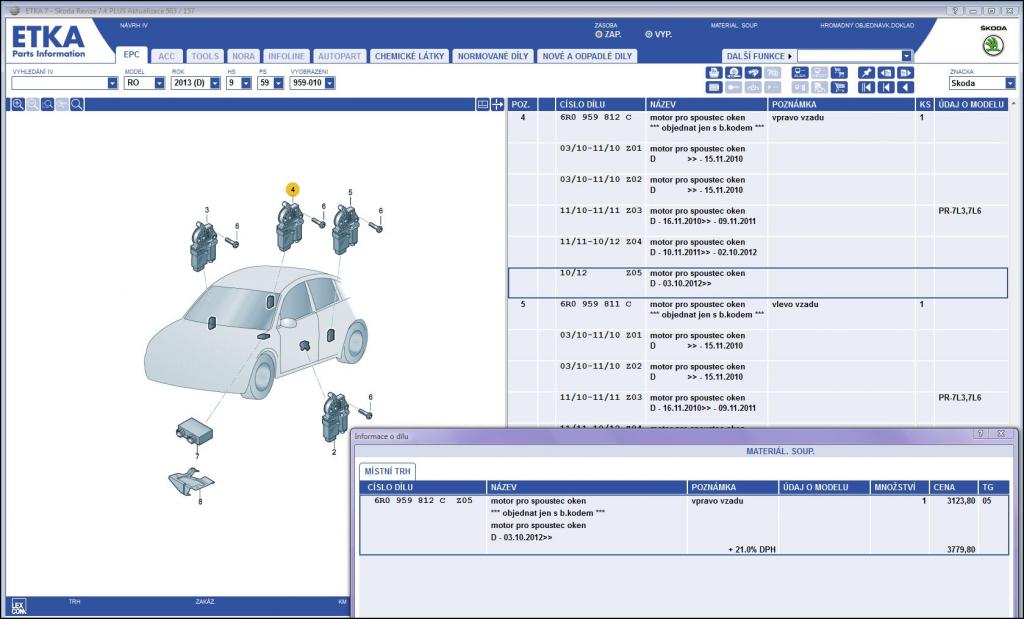Screen dimensions: 1024x619
Task: Switch to the Nové a odpadlé díly tab
Action: coord(588,56)
